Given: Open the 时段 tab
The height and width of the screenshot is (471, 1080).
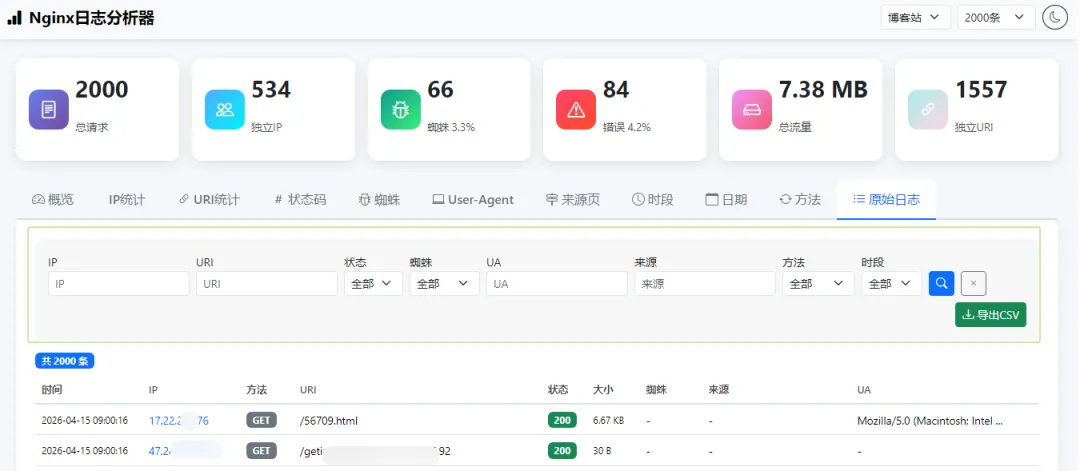Looking at the screenshot, I should coord(652,200).
